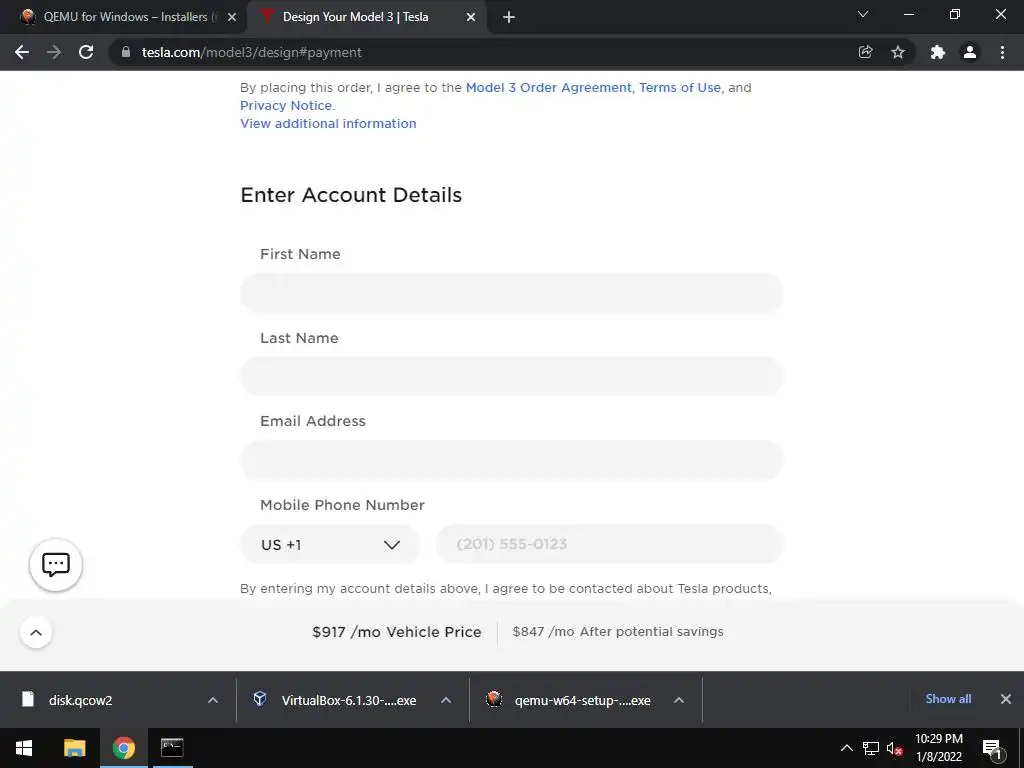The width and height of the screenshot is (1024, 768).
Task: Close the Design Your Model 3 tab
Action: [x=471, y=18]
